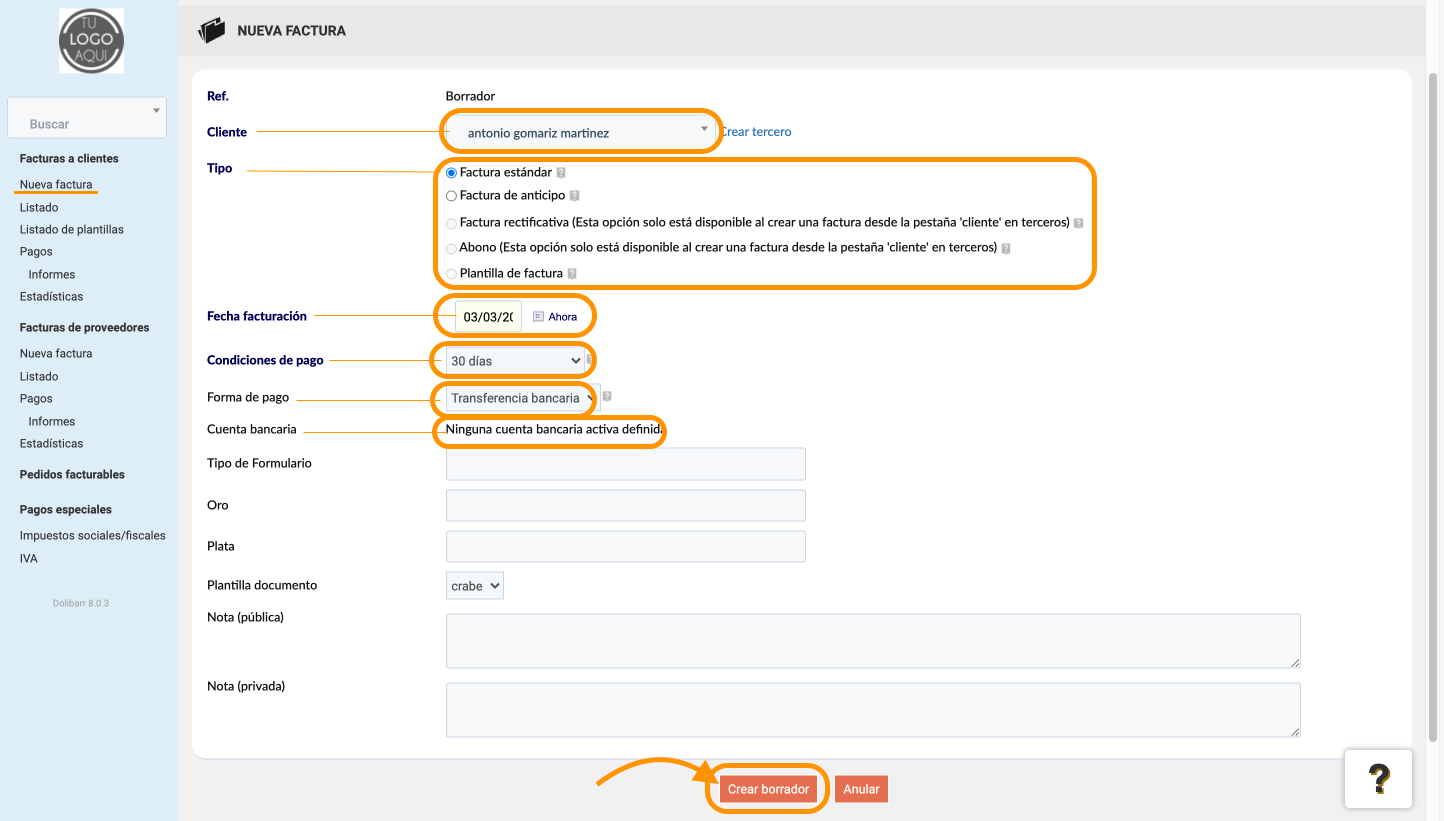Click the question mark help widget
This screenshot has height=821, width=1444.
[x=1378, y=778]
